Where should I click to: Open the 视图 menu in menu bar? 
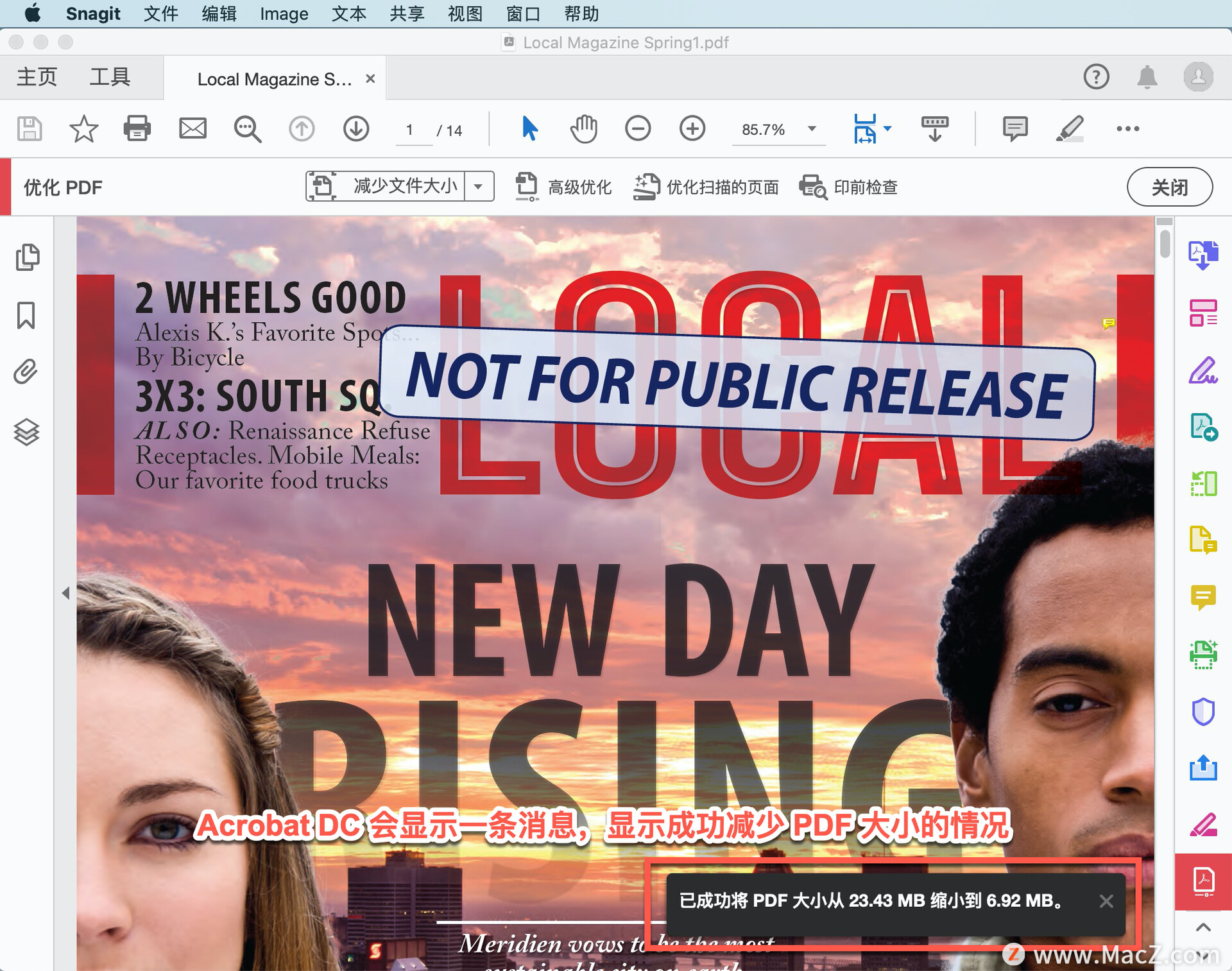pyautogui.click(x=465, y=13)
